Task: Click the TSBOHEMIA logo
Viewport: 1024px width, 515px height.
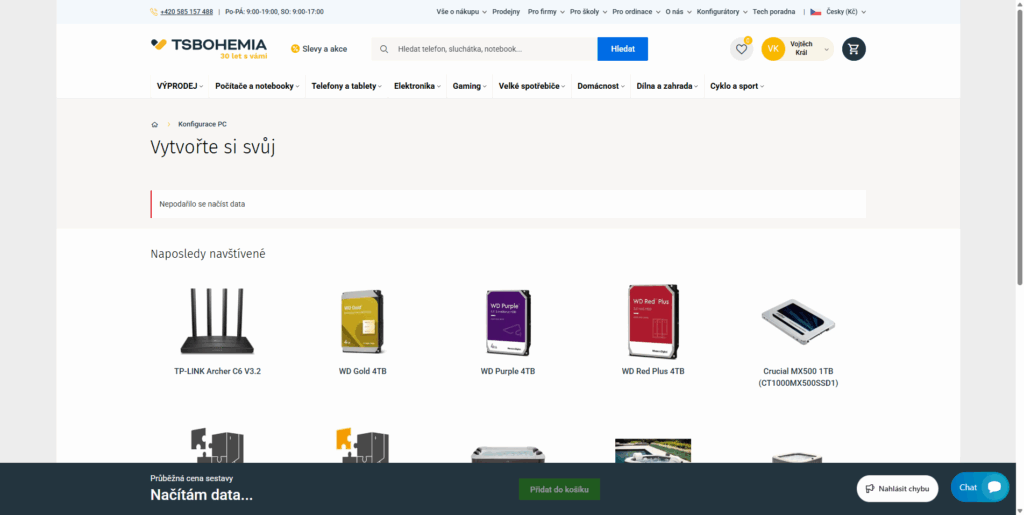Action: click(209, 48)
